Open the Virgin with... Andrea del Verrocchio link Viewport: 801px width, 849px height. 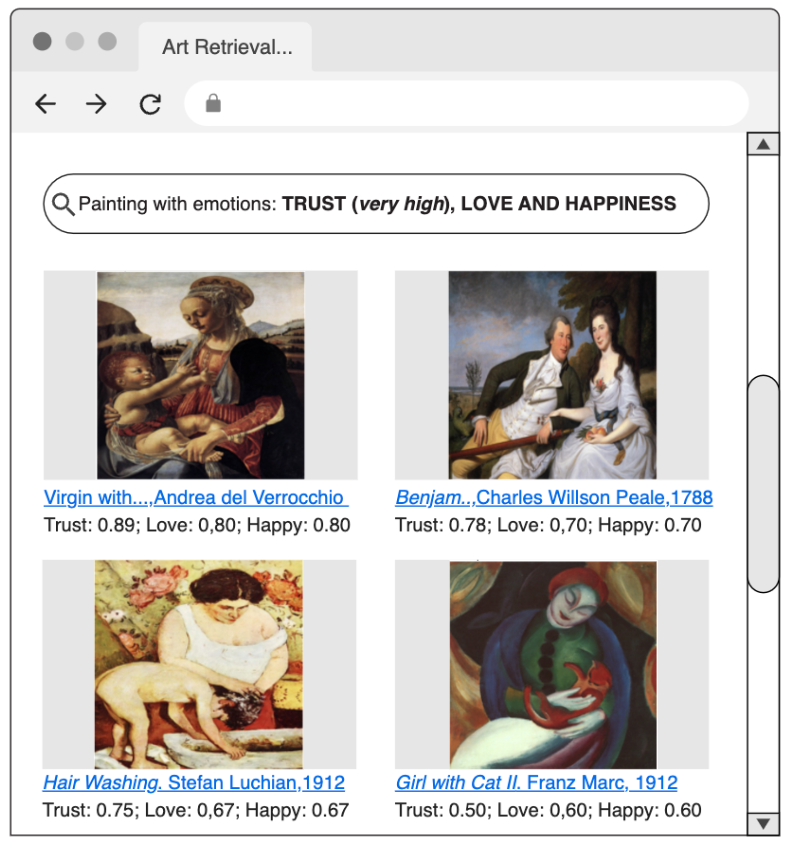click(195, 498)
